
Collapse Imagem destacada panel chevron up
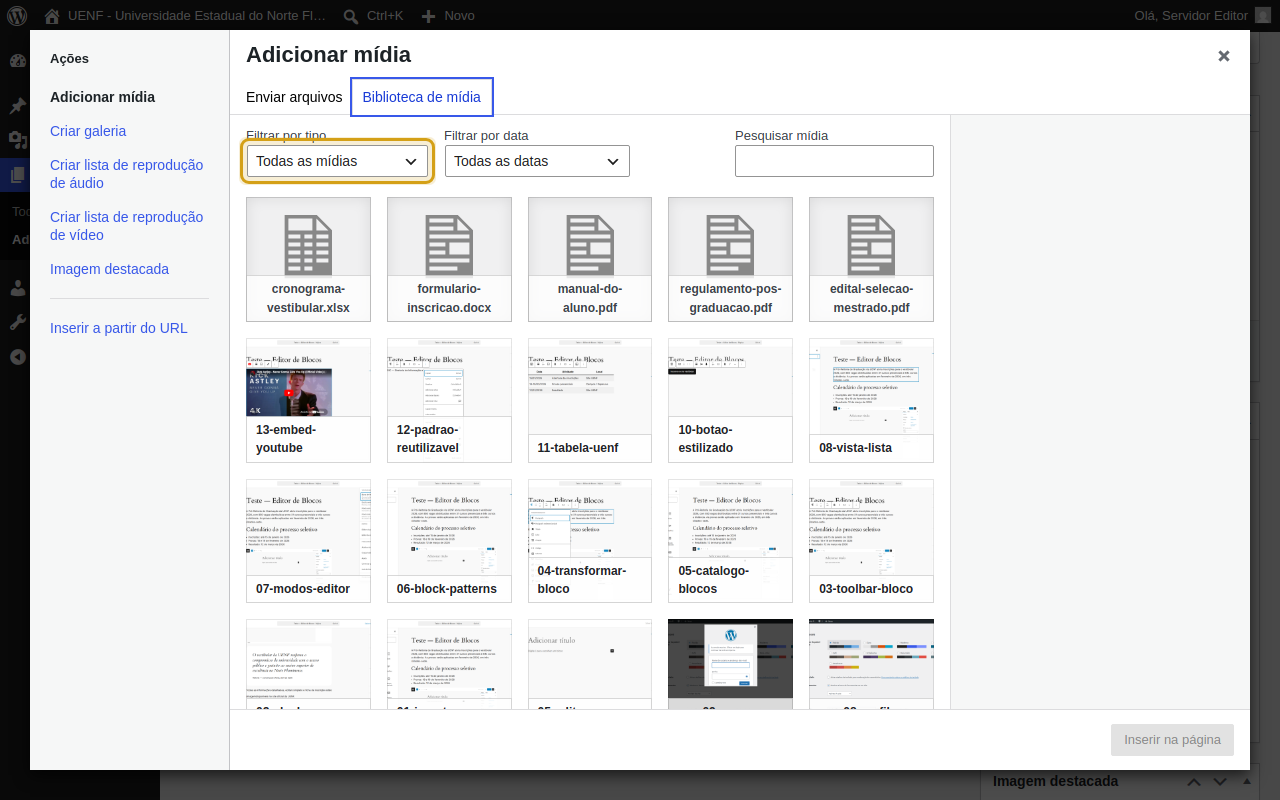pos(1193,782)
